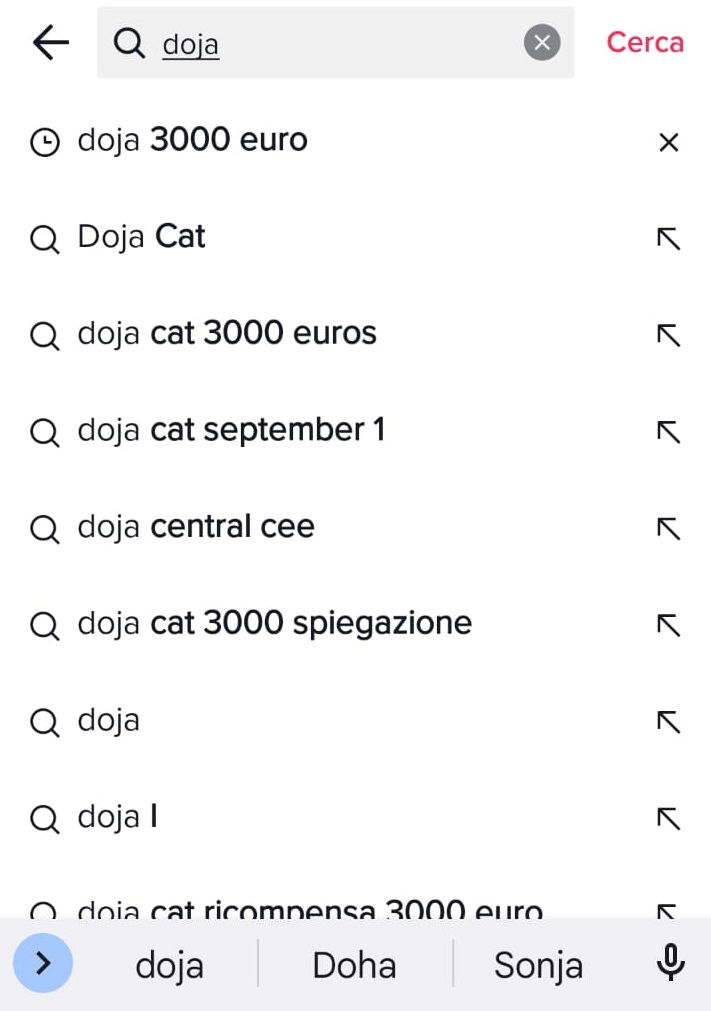Tap the search input containing doja

point(300,42)
